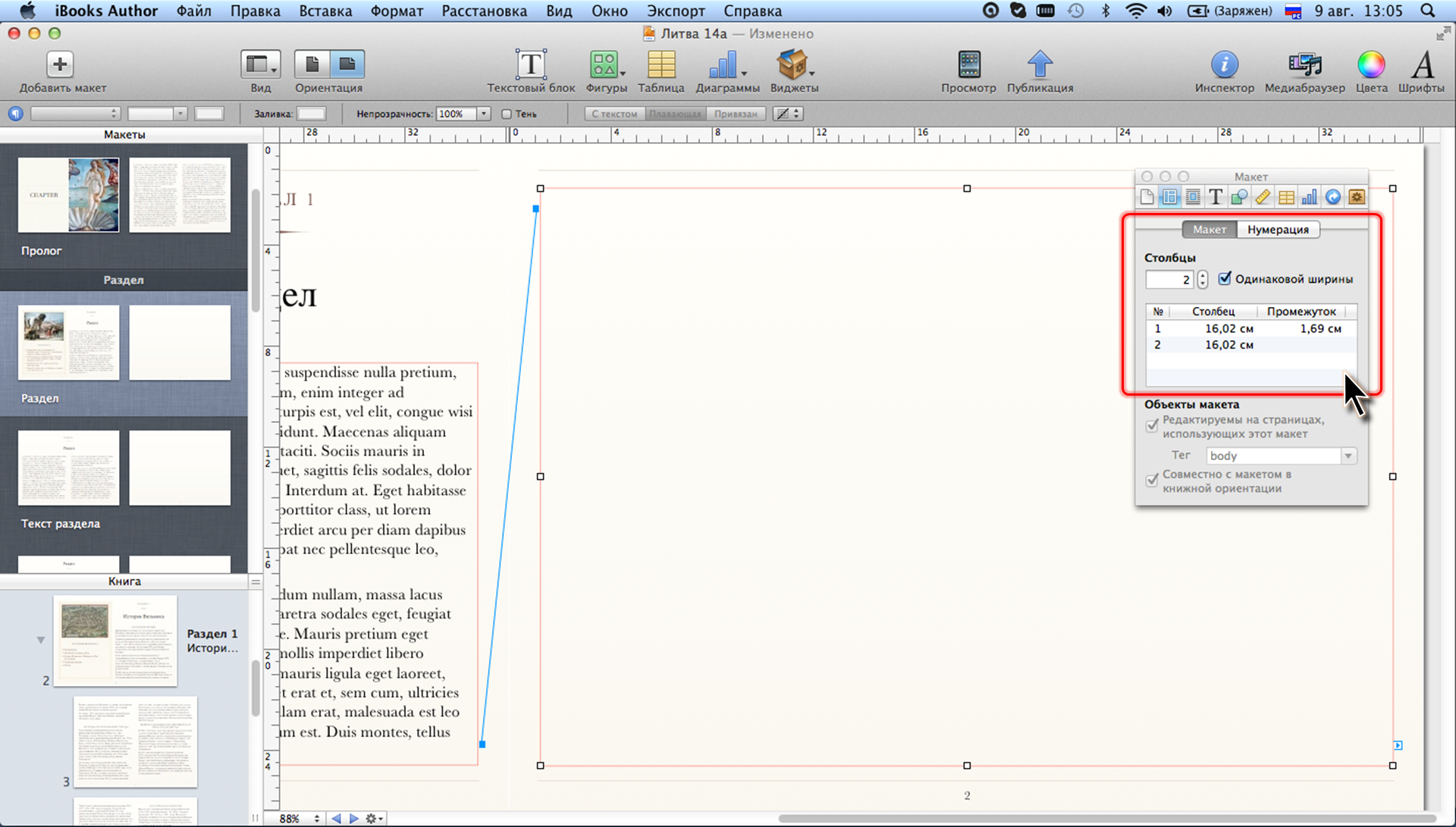Insert a text box with Текстовый блок
Image resolution: width=1456 pixels, height=827 pixels.
[x=531, y=65]
